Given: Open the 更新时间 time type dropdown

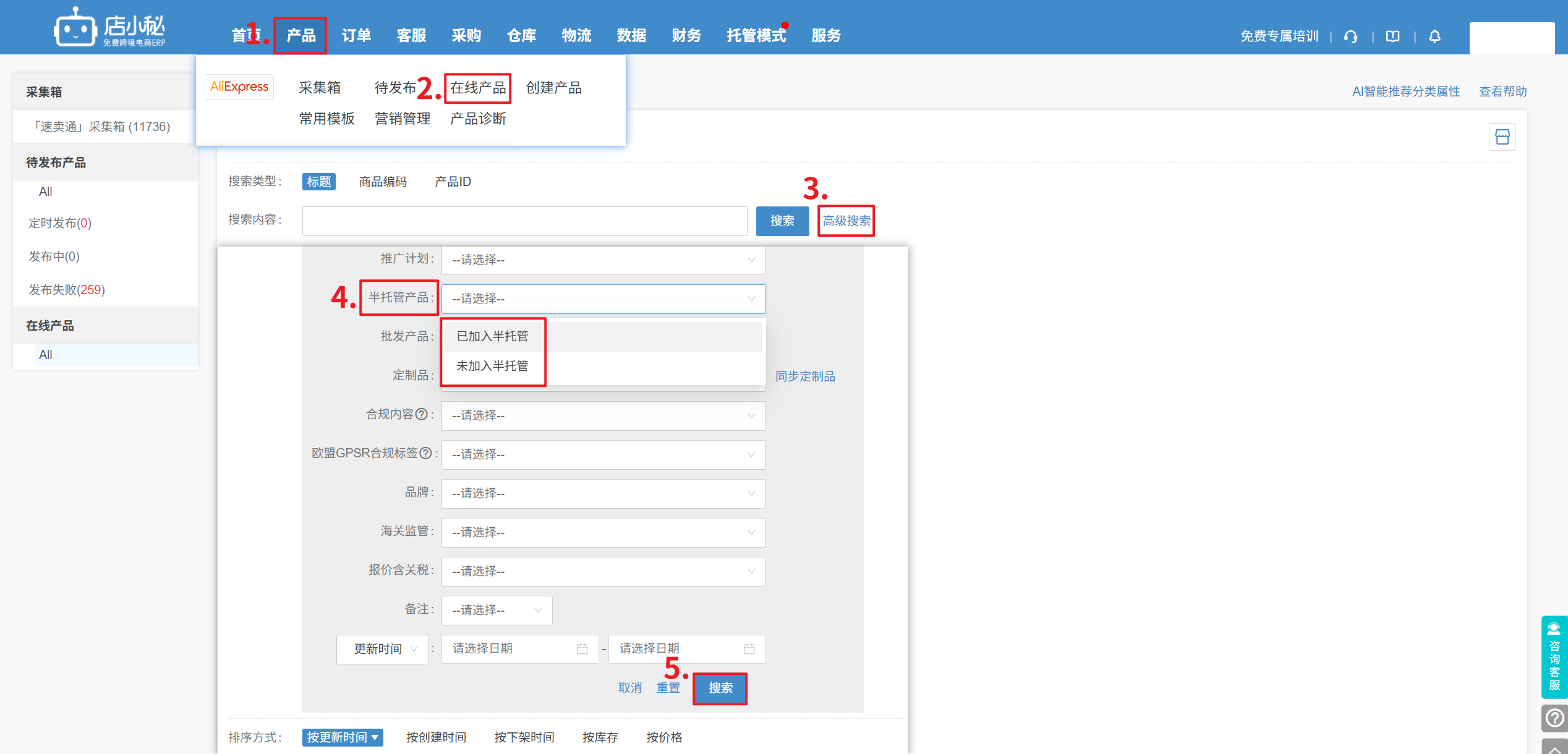Looking at the screenshot, I should [382, 649].
